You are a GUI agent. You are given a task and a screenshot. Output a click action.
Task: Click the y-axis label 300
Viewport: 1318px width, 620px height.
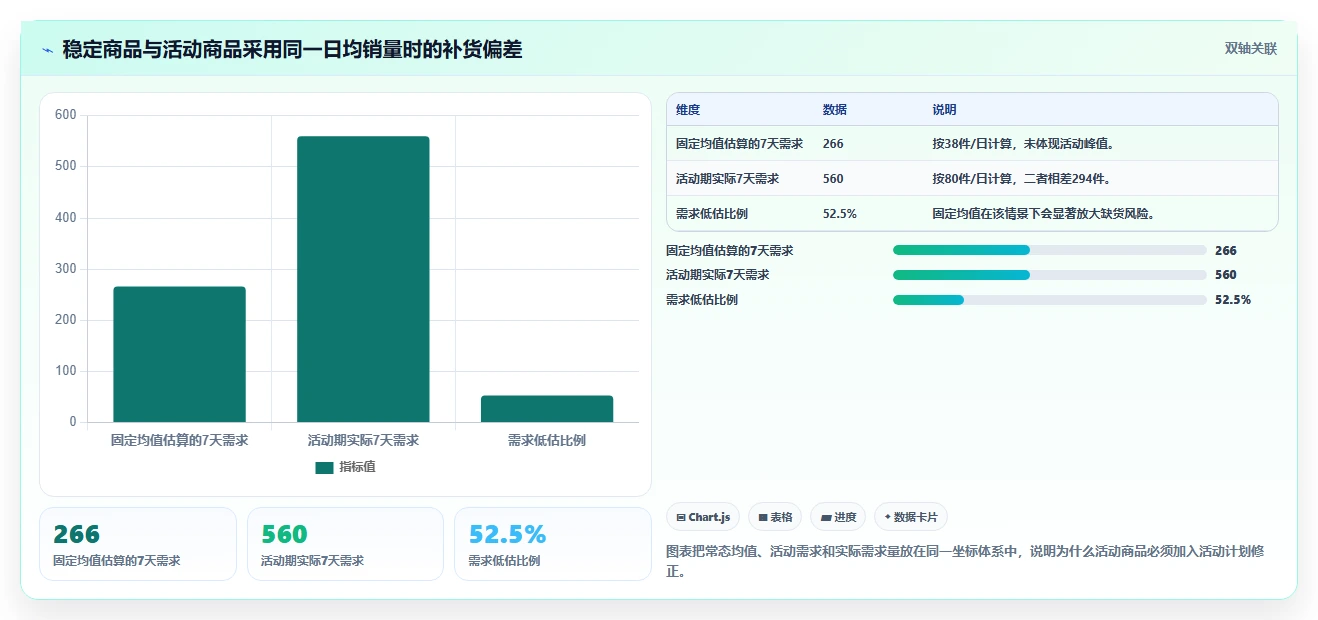(x=66, y=269)
